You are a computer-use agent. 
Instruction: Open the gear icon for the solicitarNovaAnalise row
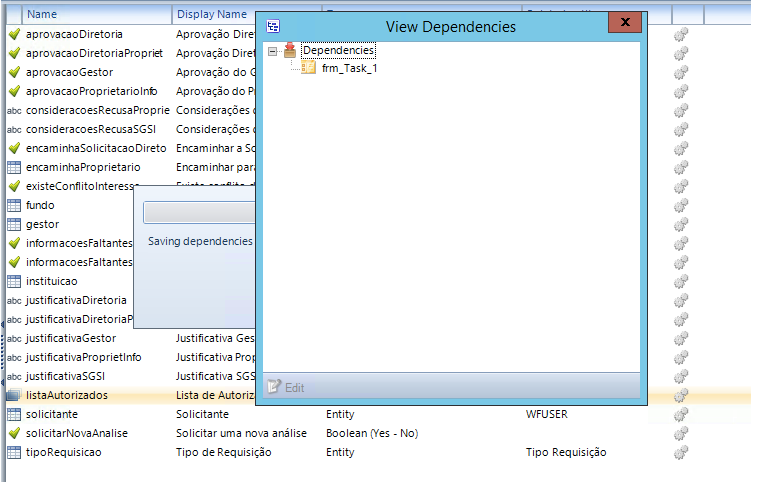pyautogui.click(x=681, y=434)
